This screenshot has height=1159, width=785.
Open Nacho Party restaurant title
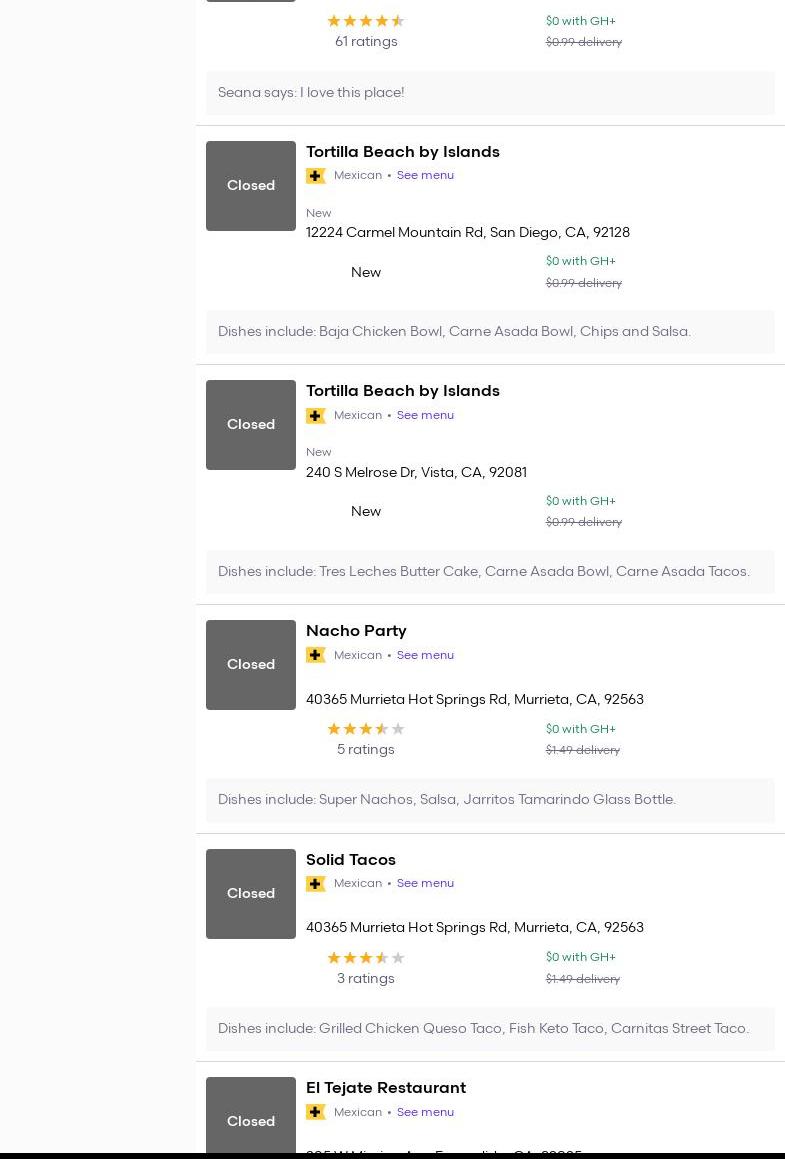click(x=356, y=631)
